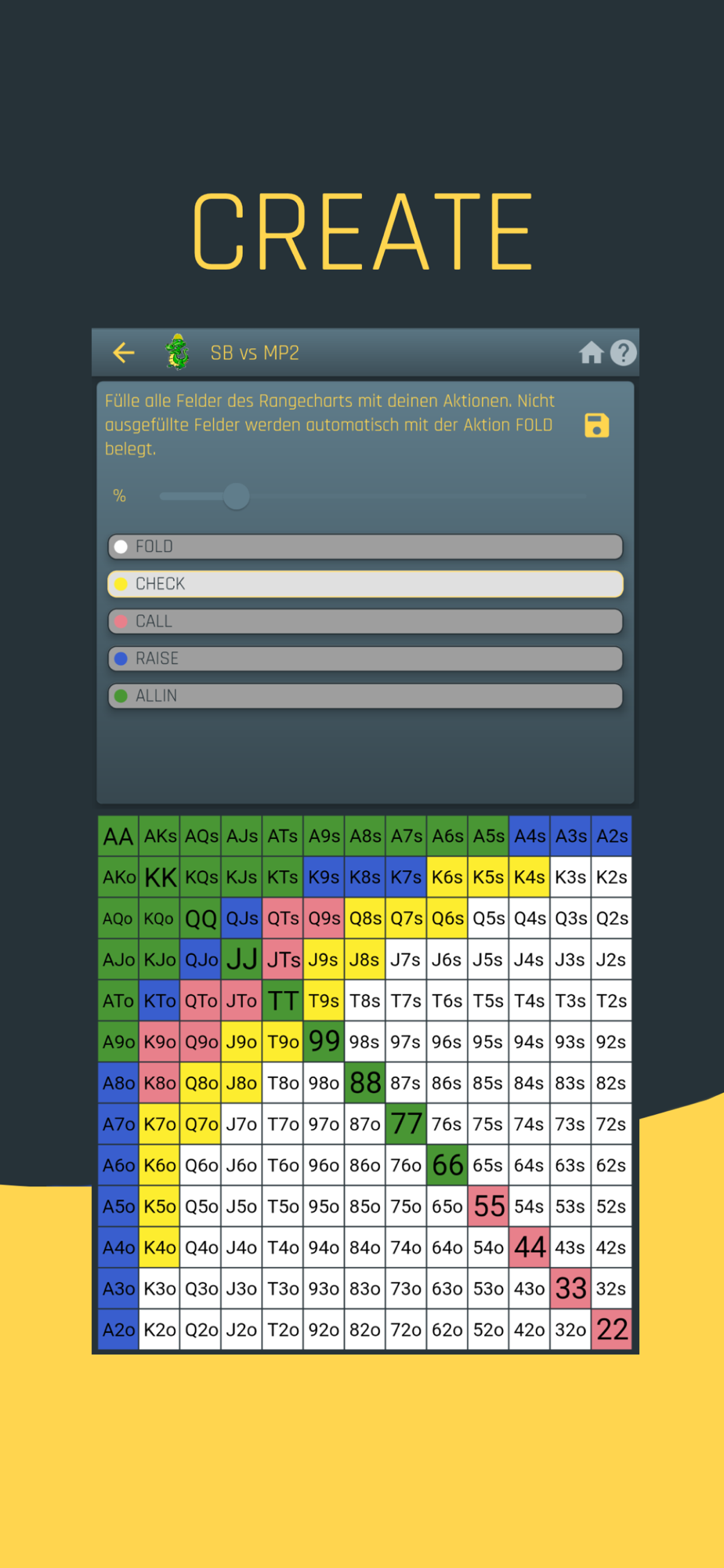Click the KK hand cell
724x1568 pixels.
point(160,877)
